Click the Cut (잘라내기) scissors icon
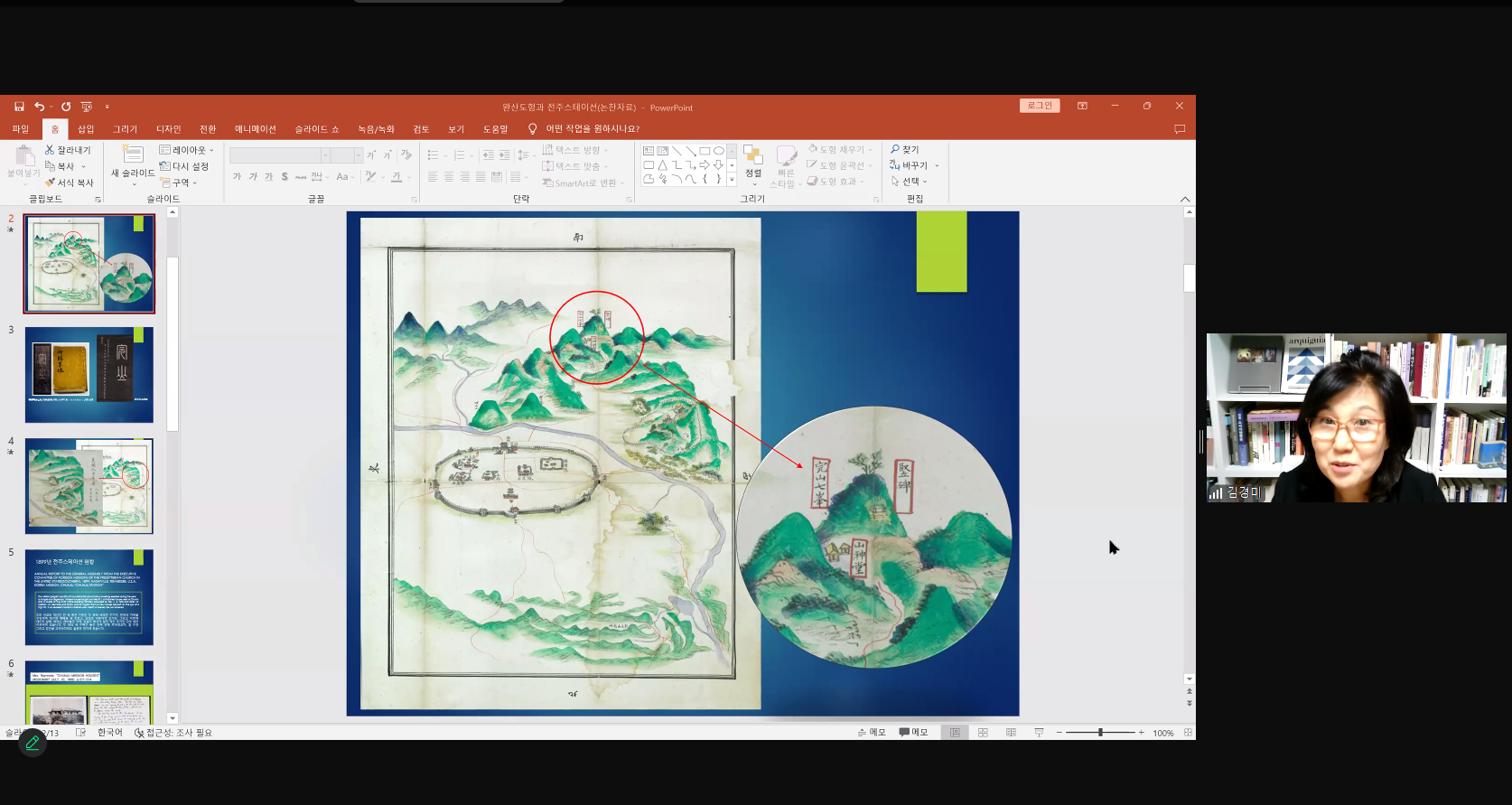 coord(50,150)
